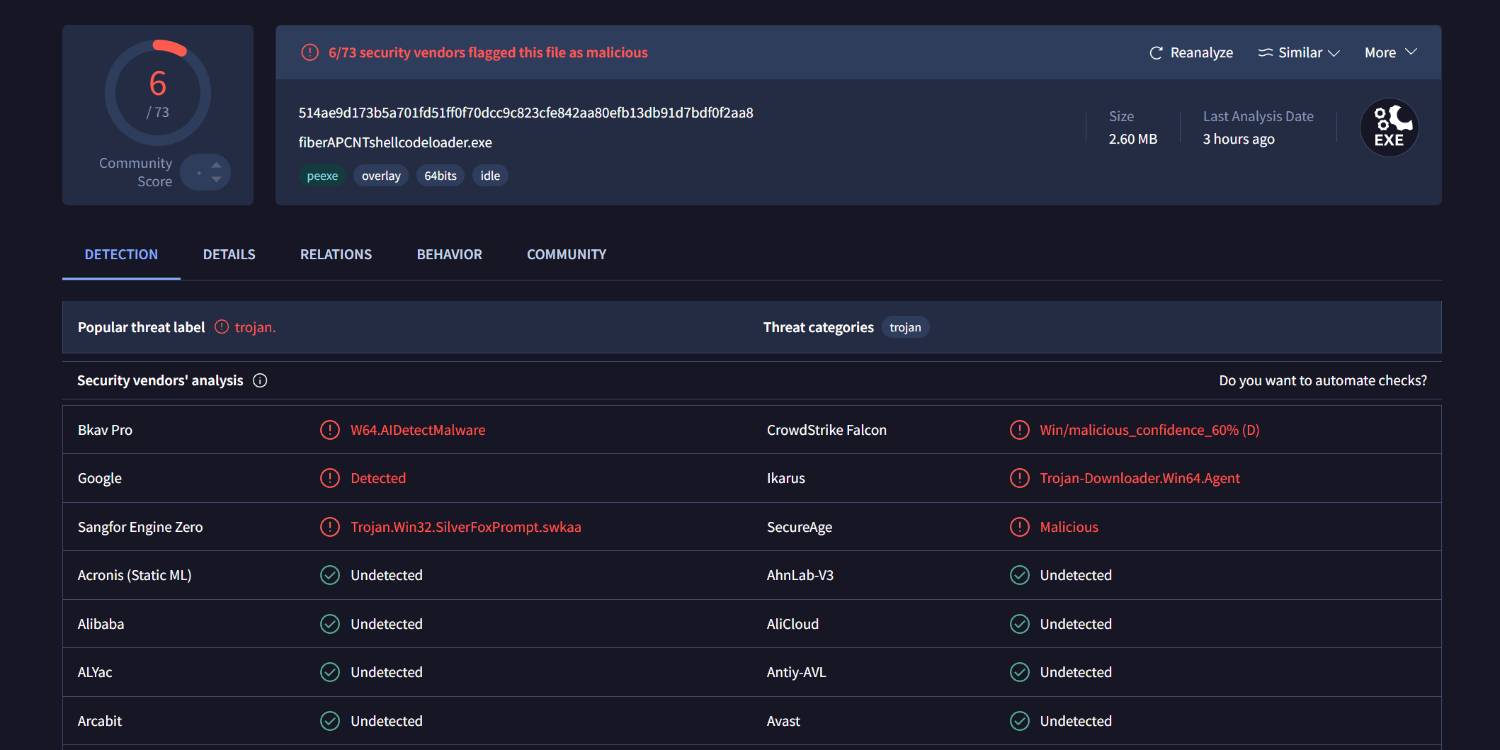Select the Community tab

[x=566, y=254]
